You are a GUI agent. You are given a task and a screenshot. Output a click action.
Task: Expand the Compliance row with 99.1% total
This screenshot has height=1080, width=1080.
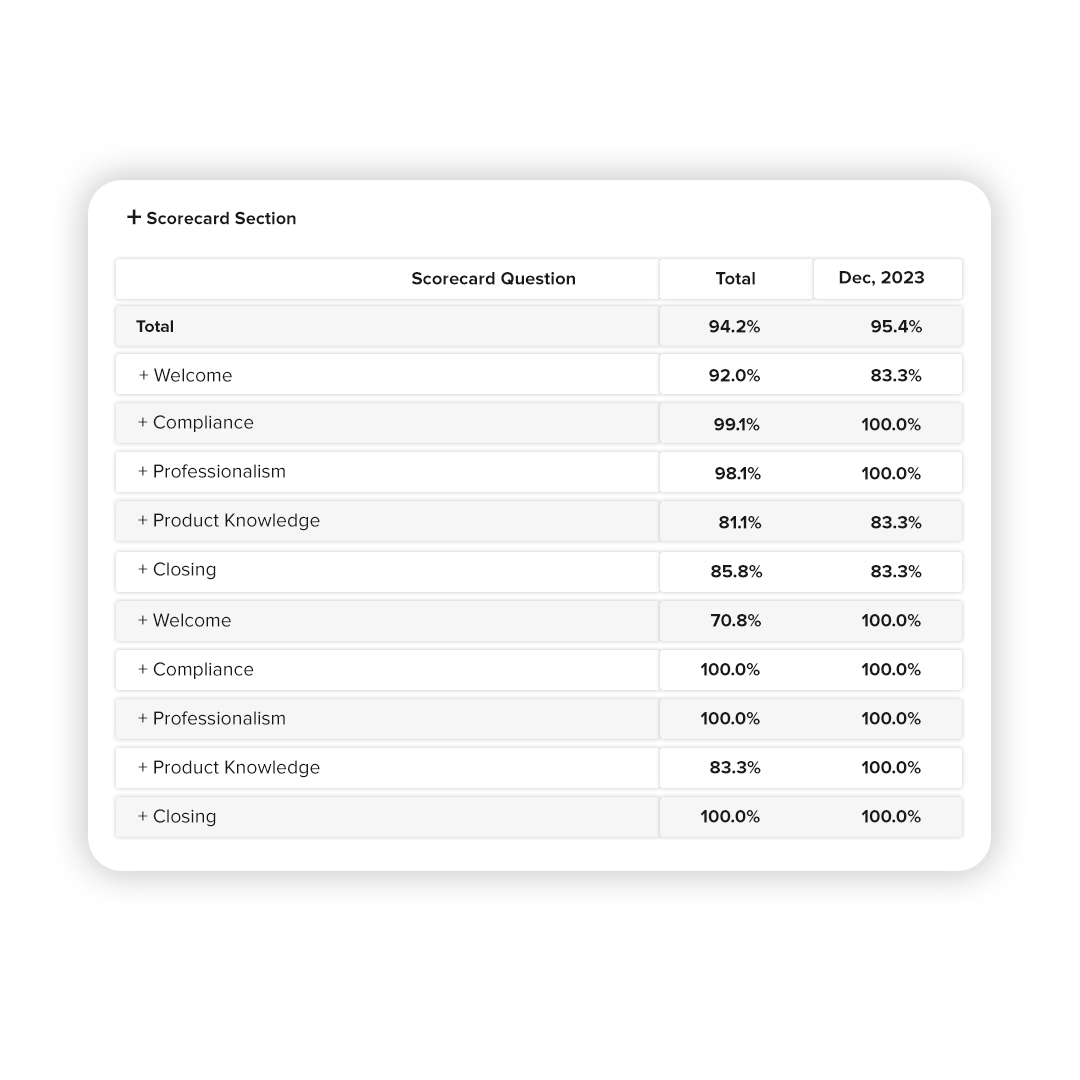(x=143, y=423)
